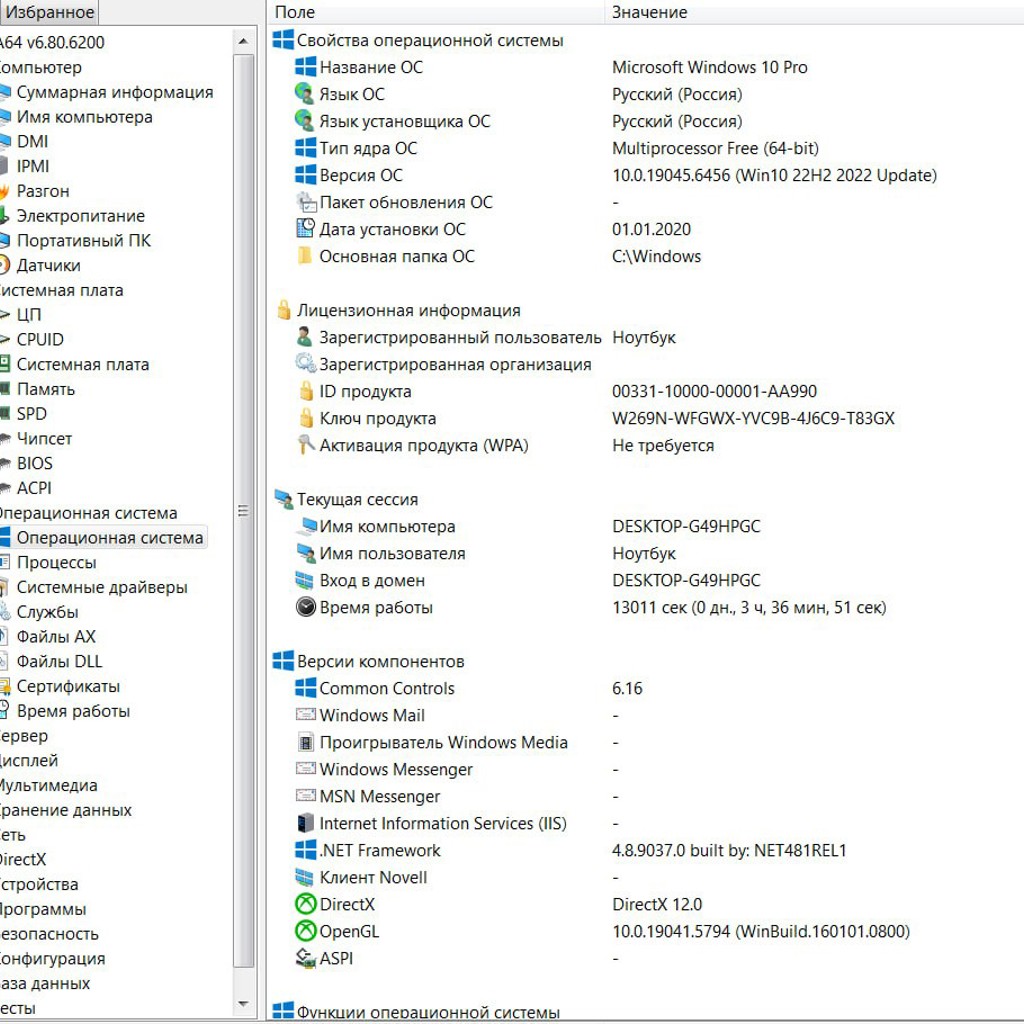Click the Xbox icon beside DirectX row
The width and height of the screenshot is (1024, 1024).
(306, 904)
